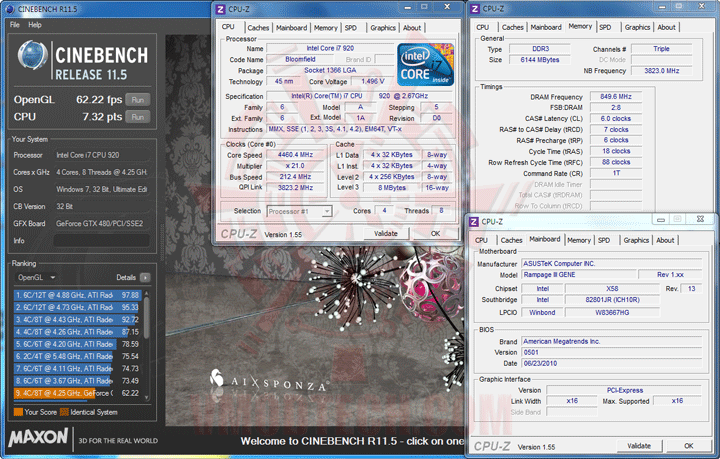Screen dimensions: 720x459
Task: Click the memory Size value 6144 MBytes
Action: (x=540, y=60)
